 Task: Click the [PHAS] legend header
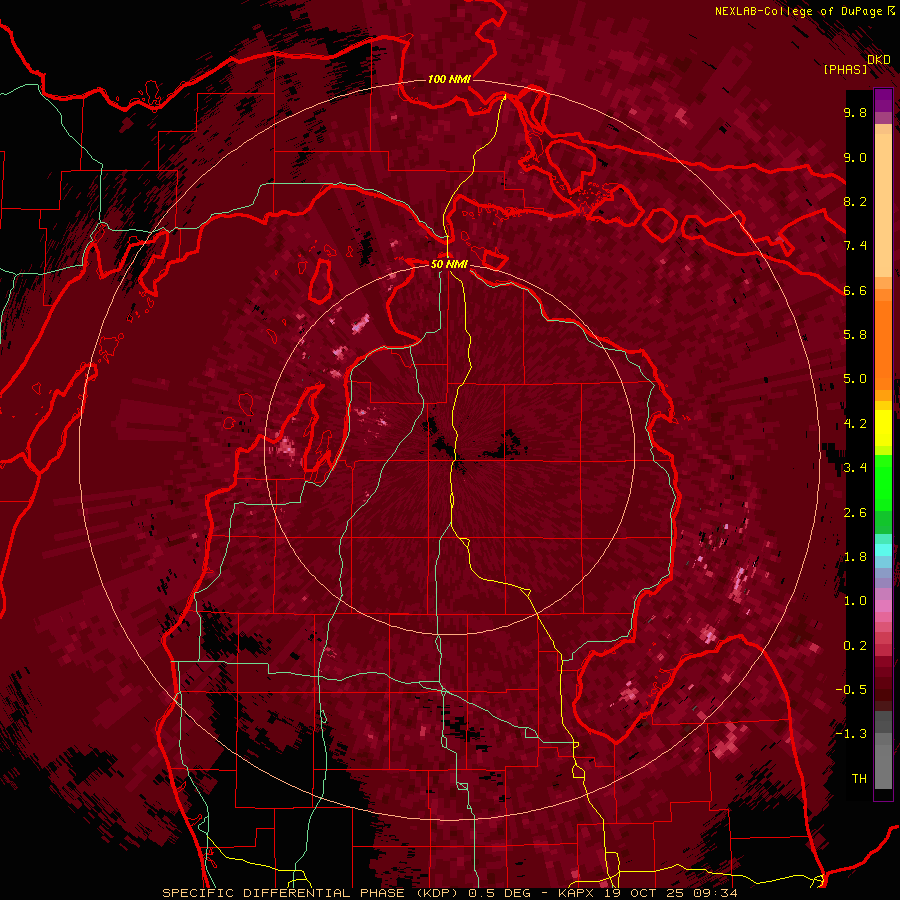[x=845, y=69]
